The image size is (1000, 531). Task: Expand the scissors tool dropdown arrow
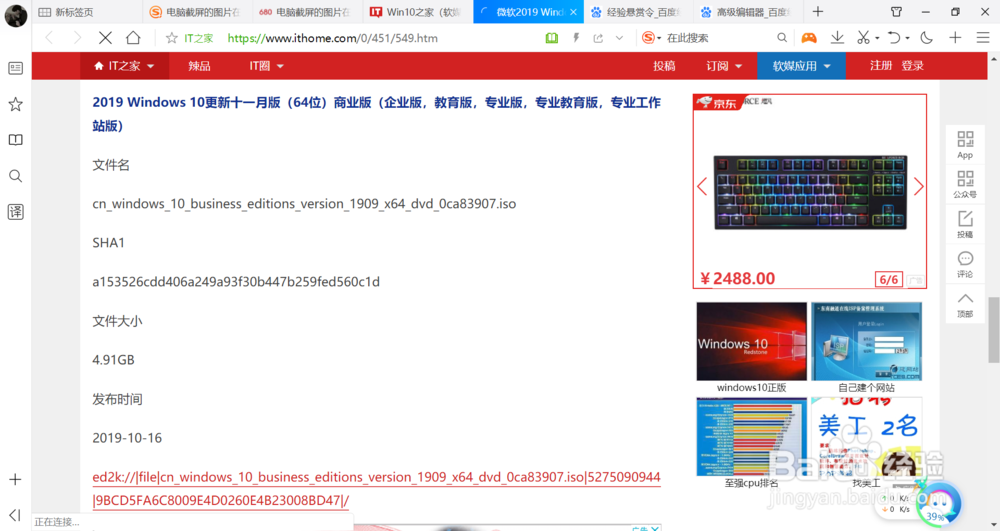click(x=878, y=38)
